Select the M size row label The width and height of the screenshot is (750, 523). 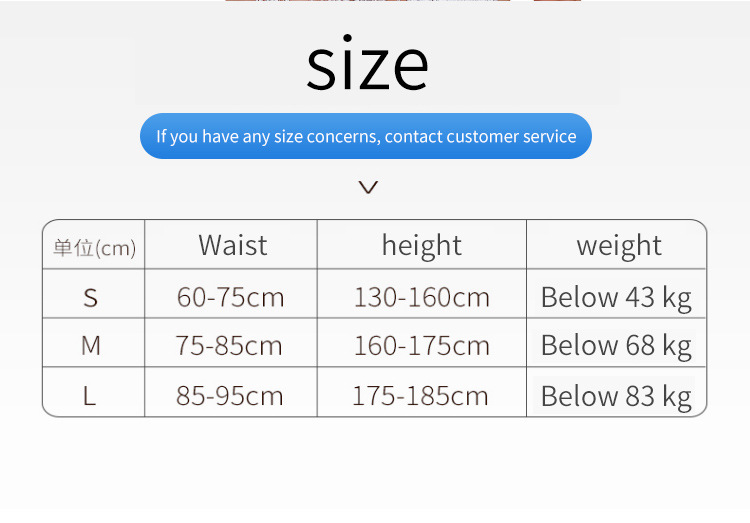pos(91,346)
